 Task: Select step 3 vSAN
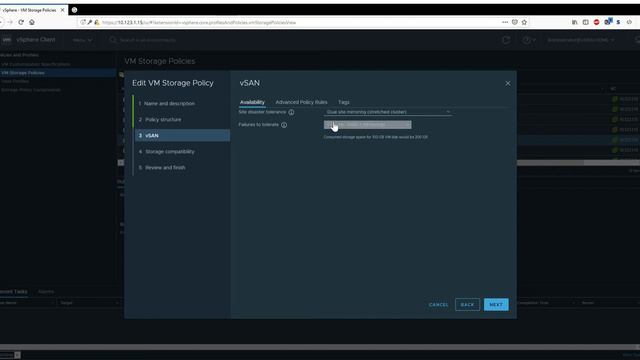(182, 136)
